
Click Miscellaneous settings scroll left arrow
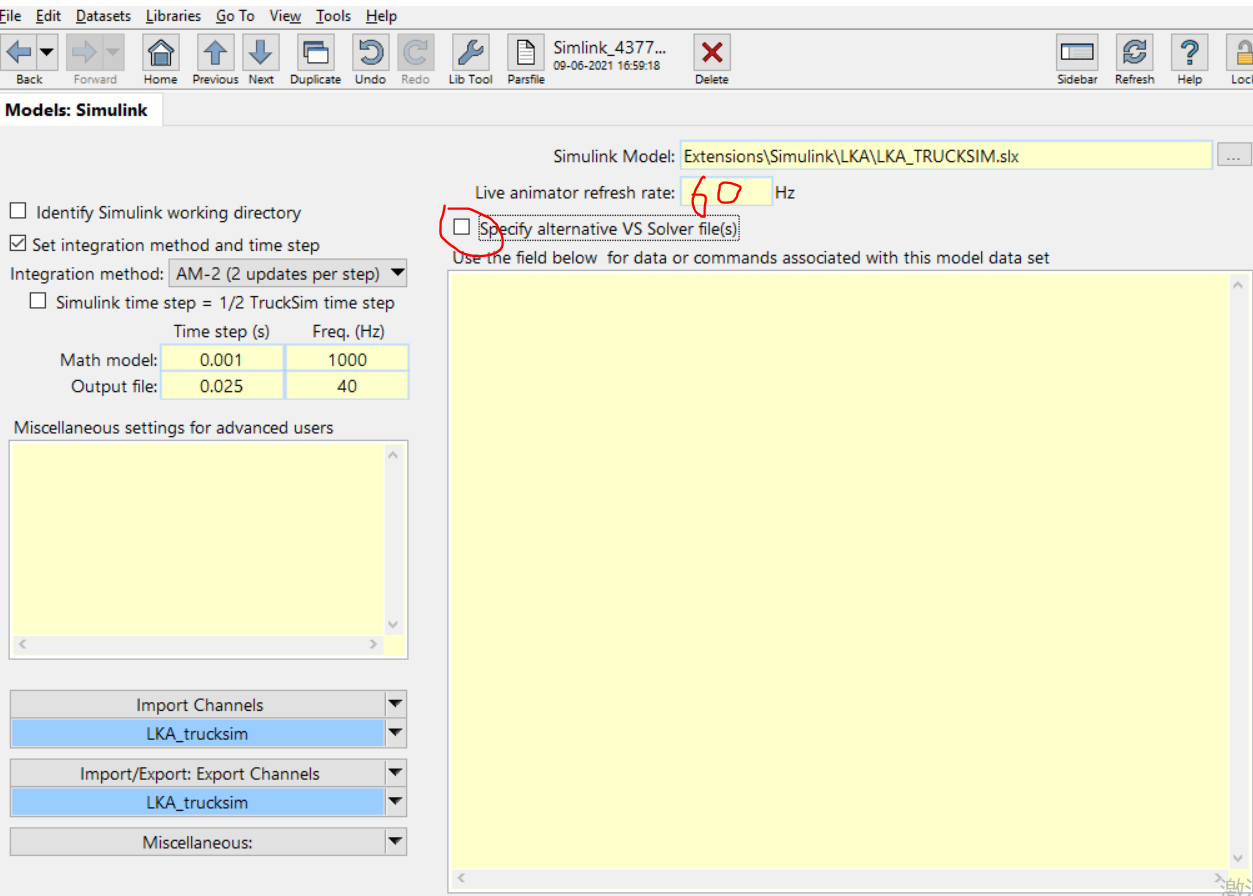[21, 646]
